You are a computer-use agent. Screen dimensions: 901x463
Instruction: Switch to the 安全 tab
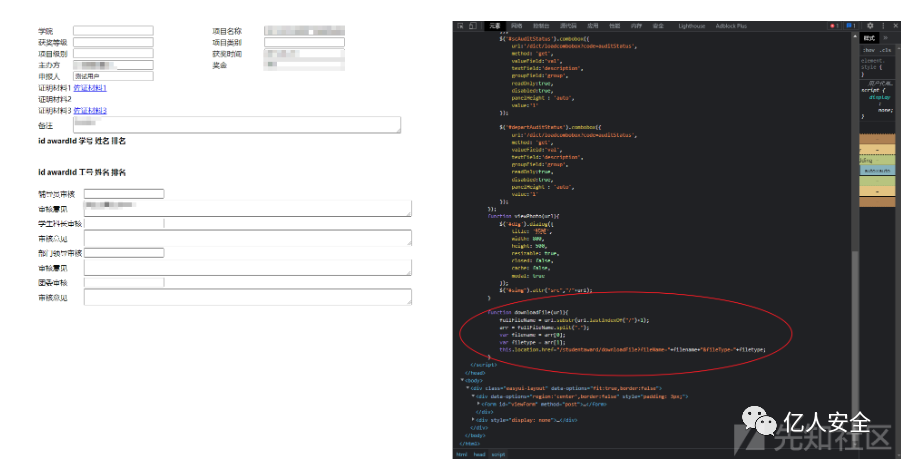[659, 26]
